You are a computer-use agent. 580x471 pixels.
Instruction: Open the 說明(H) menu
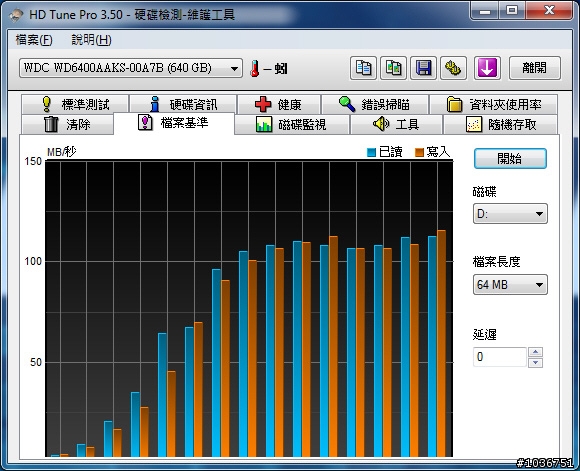(91, 40)
